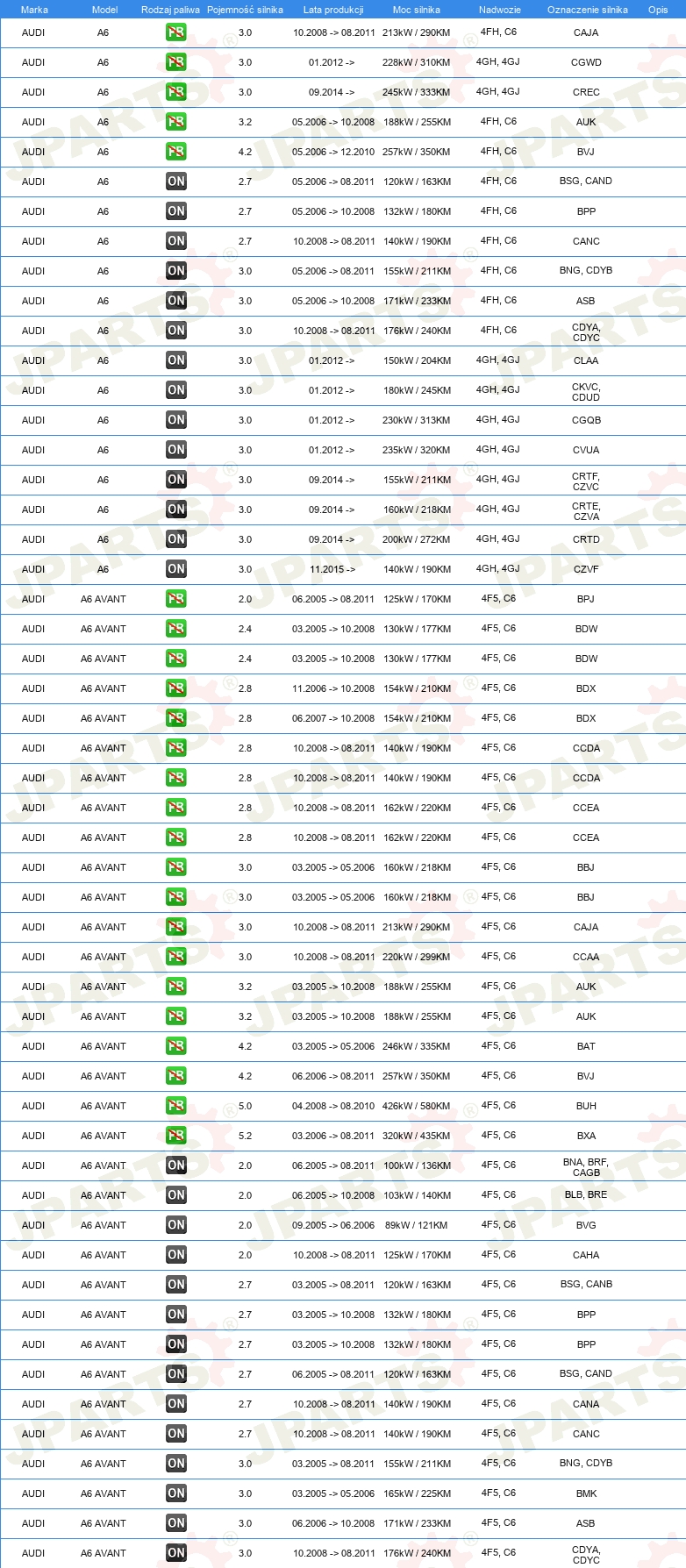Viewport: 686px width, 1568px height.
Task: Select the ON diesel icon in the BSG, CANB row
Action: point(176,1285)
